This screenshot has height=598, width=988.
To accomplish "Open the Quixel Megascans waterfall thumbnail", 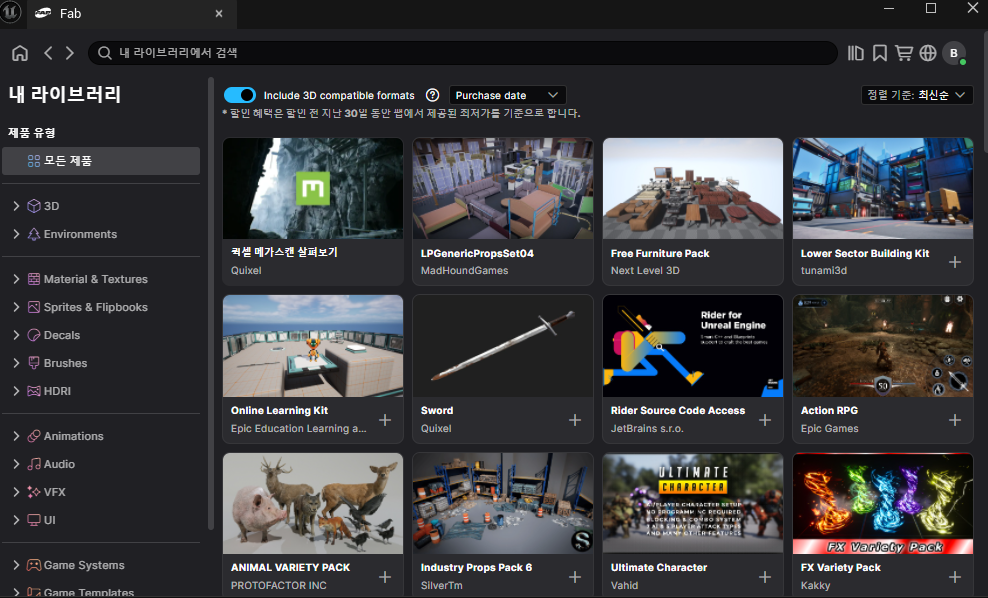I will [x=313, y=188].
